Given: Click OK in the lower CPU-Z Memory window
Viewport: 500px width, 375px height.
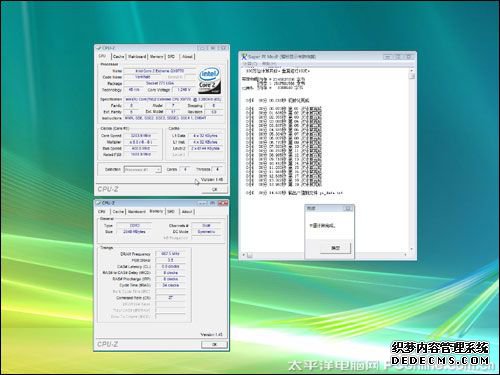Looking at the screenshot, I should (x=214, y=344).
